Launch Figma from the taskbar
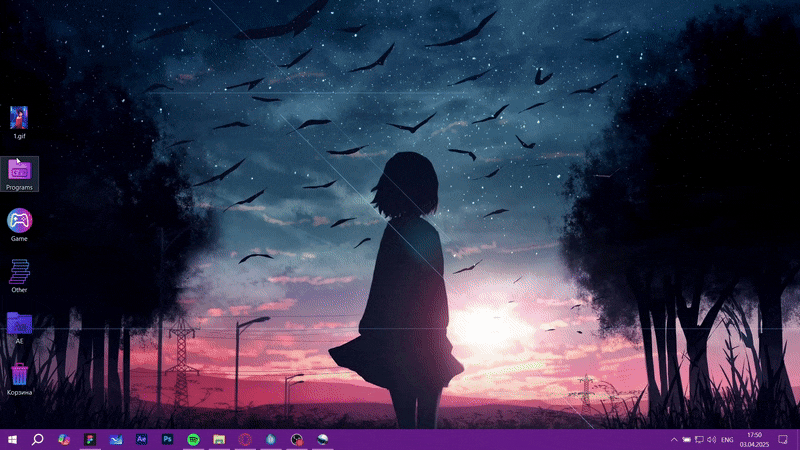 [90, 439]
